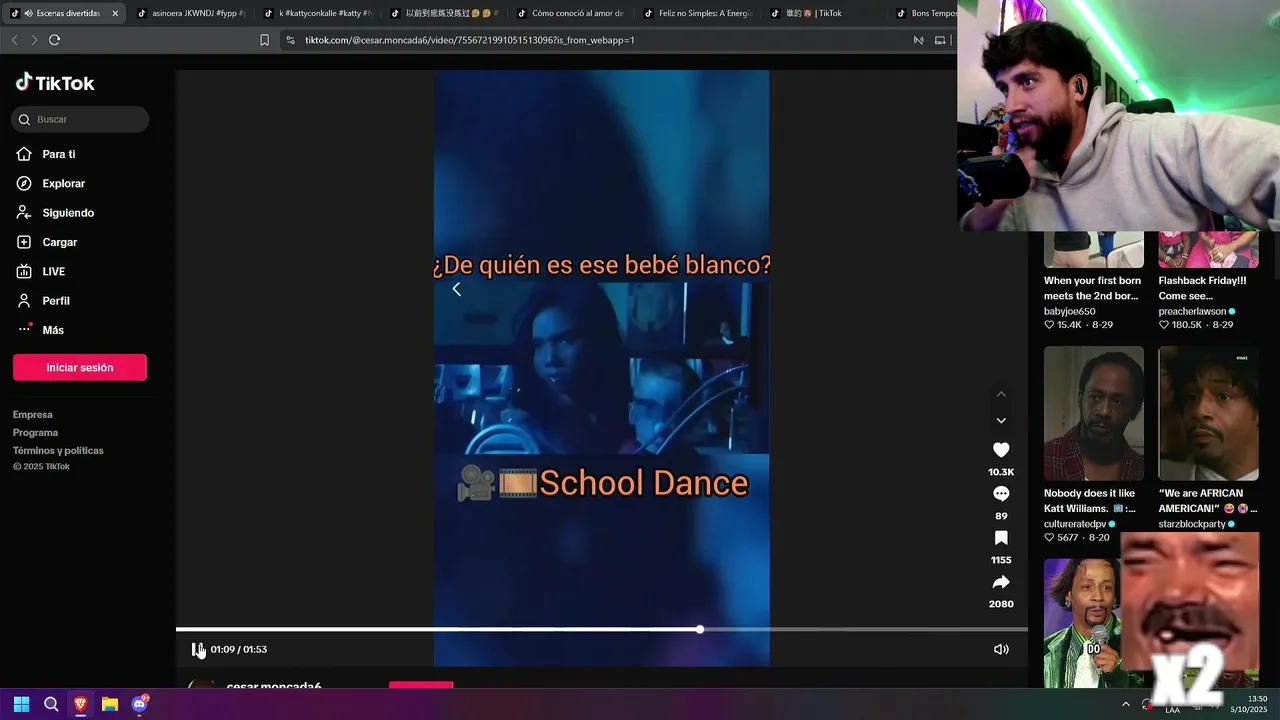Go to the Siguiendo page
This screenshot has width=1280, height=720.
click(x=67, y=213)
